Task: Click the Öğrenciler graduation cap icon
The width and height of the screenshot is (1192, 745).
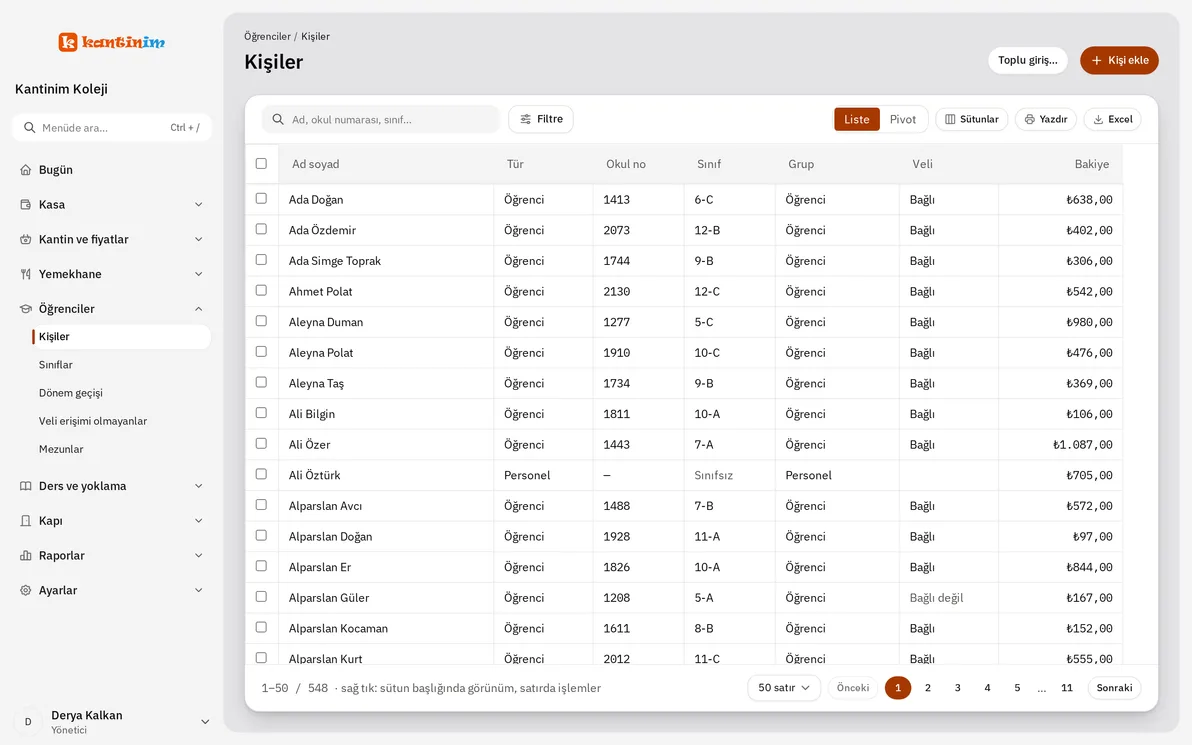Action: [x=26, y=309]
